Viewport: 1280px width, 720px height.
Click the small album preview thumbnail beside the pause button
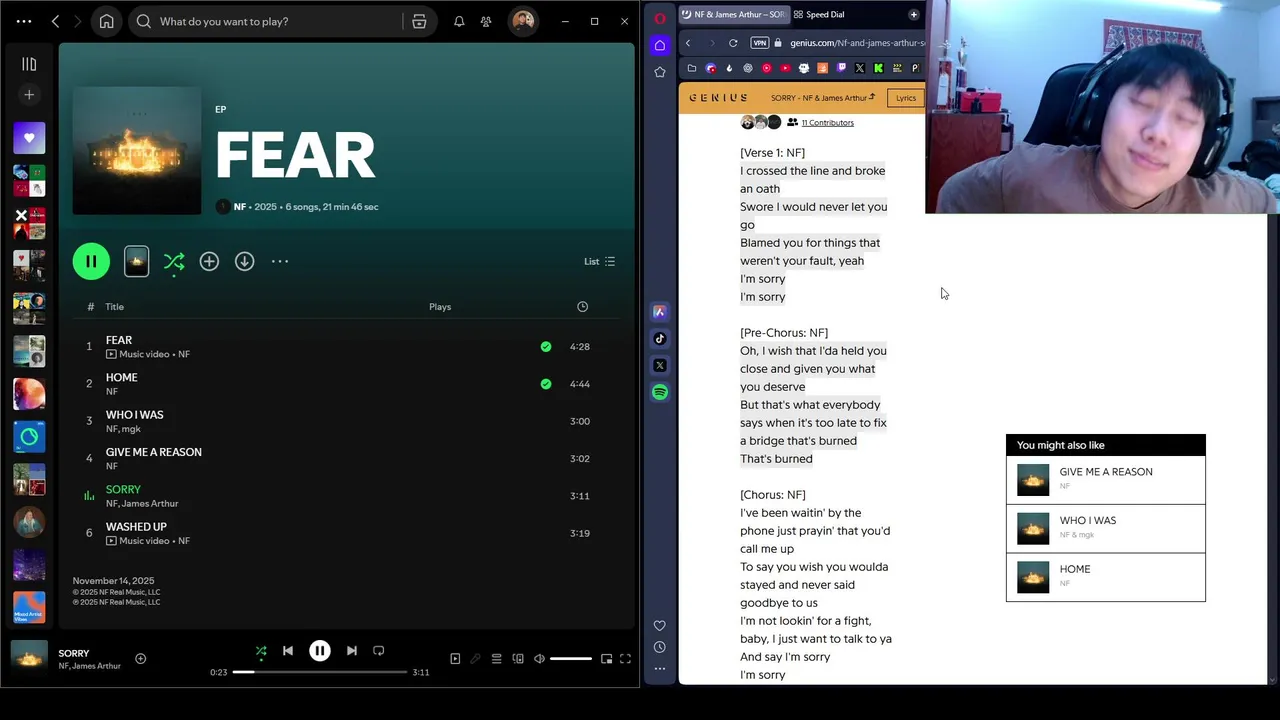pyautogui.click(x=137, y=261)
